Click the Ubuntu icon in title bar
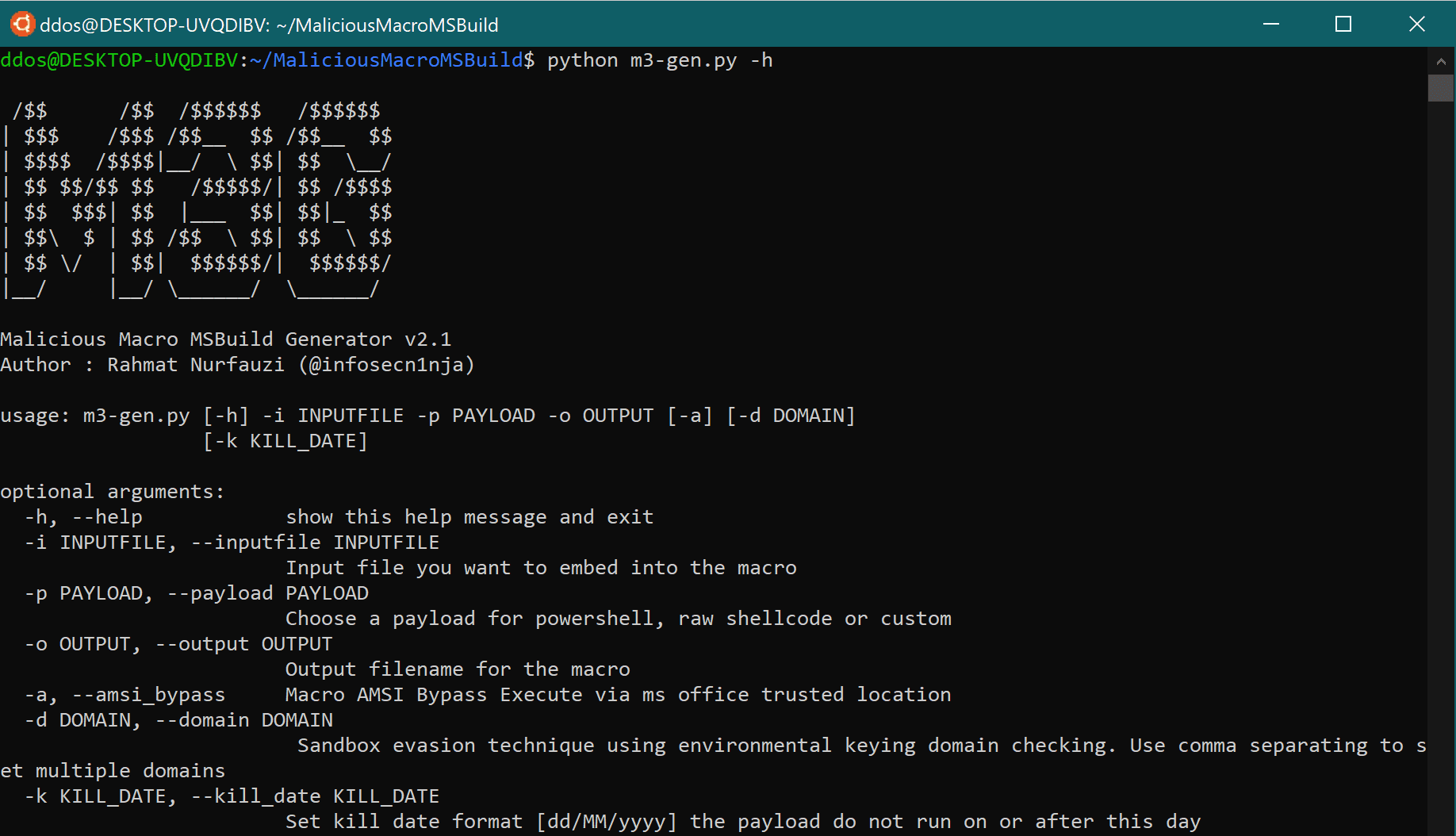1456x836 pixels. coord(22,24)
